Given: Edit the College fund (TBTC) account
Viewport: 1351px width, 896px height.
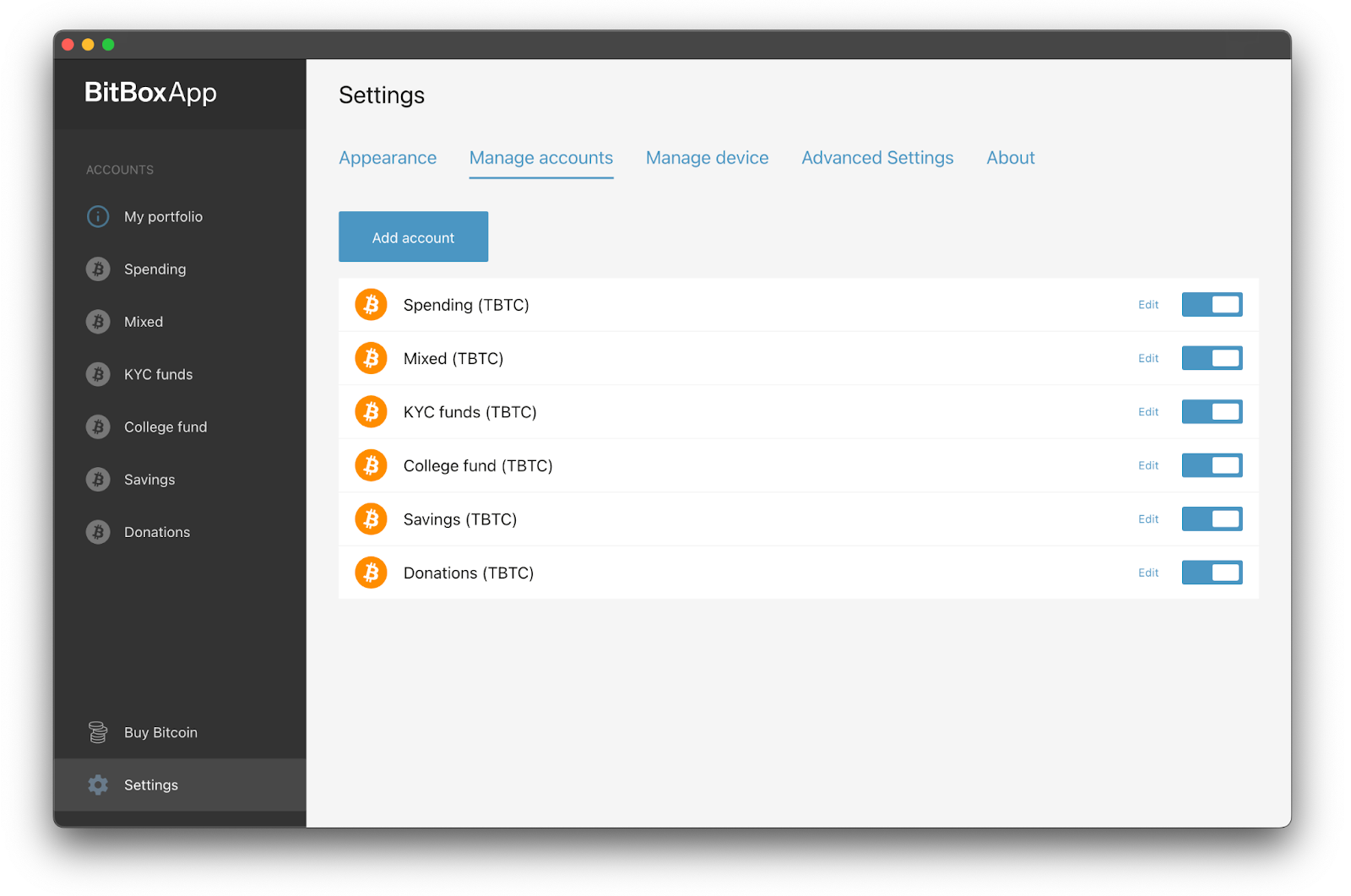Looking at the screenshot, I should point(1148,465).
